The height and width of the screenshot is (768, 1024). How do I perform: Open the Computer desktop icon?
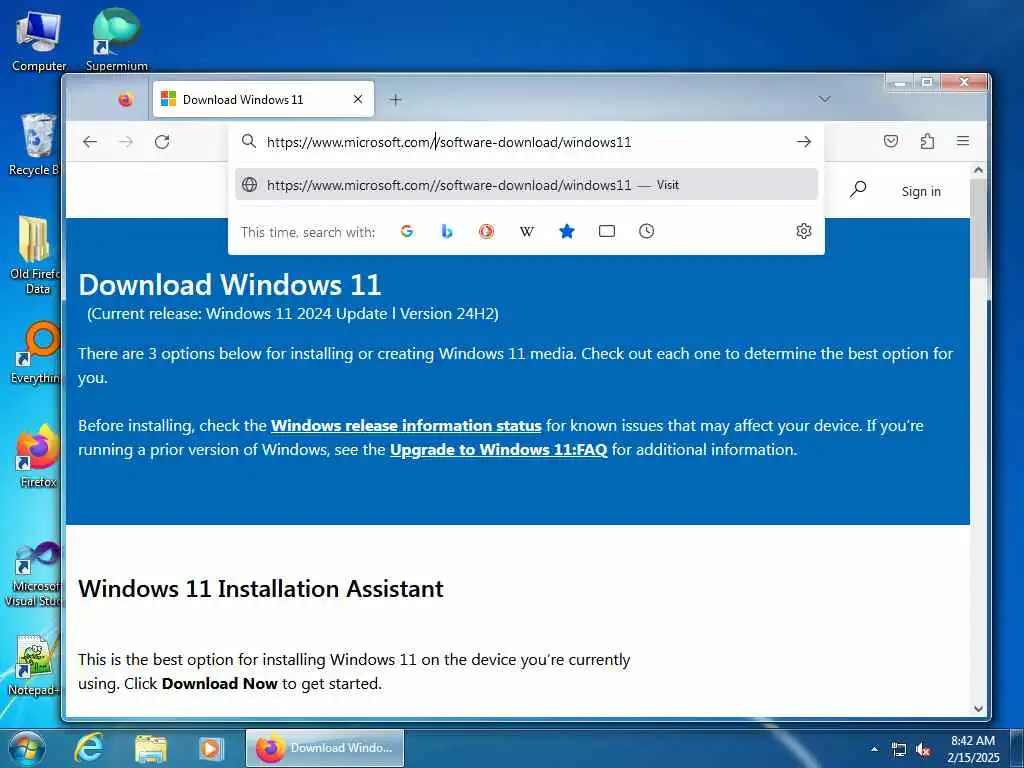point(39,41)
